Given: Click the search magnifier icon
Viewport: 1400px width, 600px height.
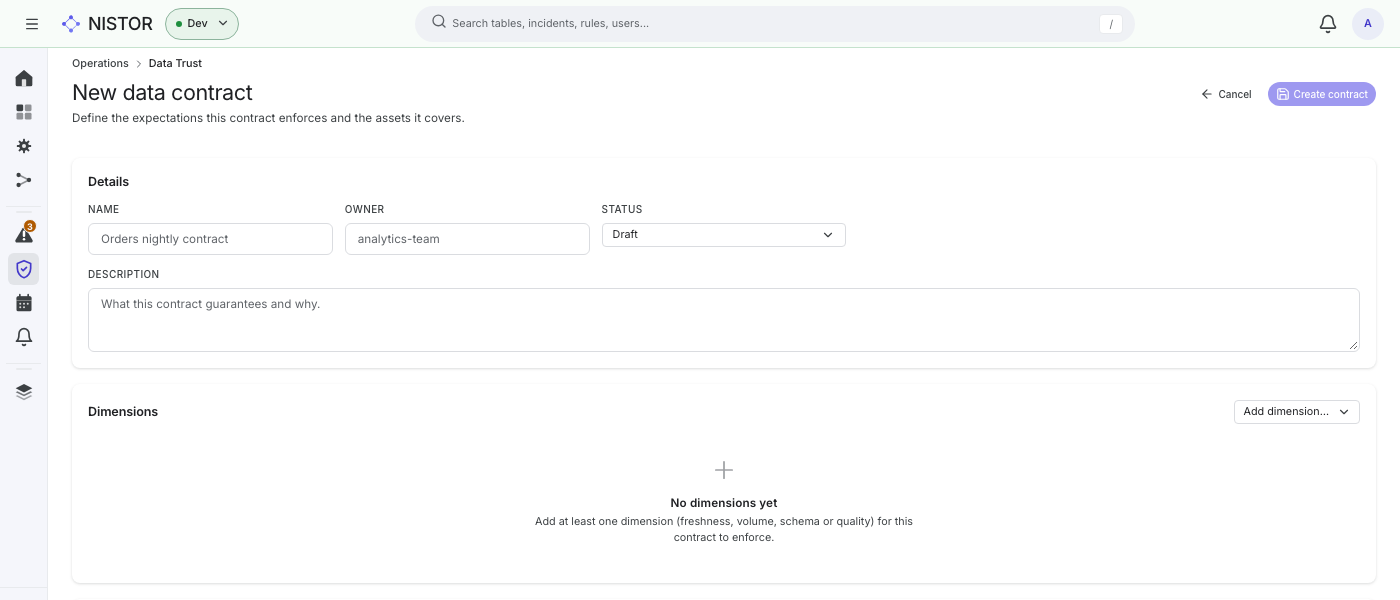Looking at the screenshot, I should pos(438,22).
